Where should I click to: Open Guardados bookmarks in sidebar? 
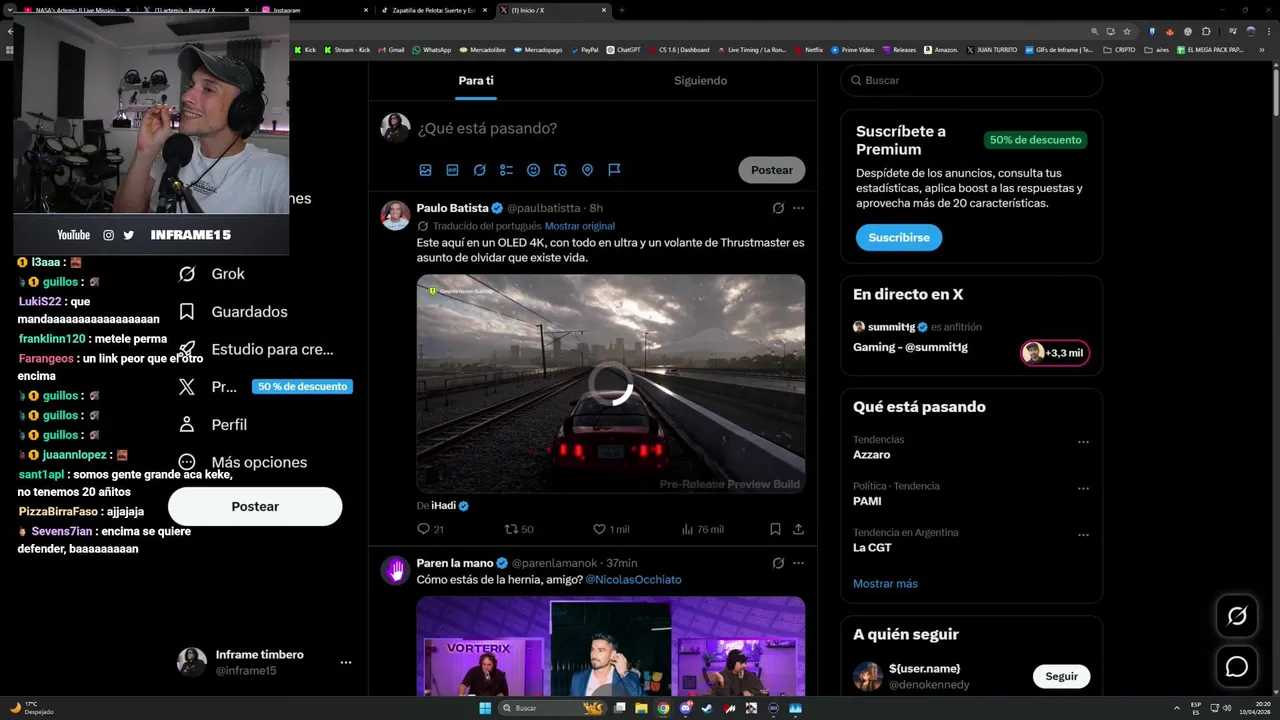(232, 312)
